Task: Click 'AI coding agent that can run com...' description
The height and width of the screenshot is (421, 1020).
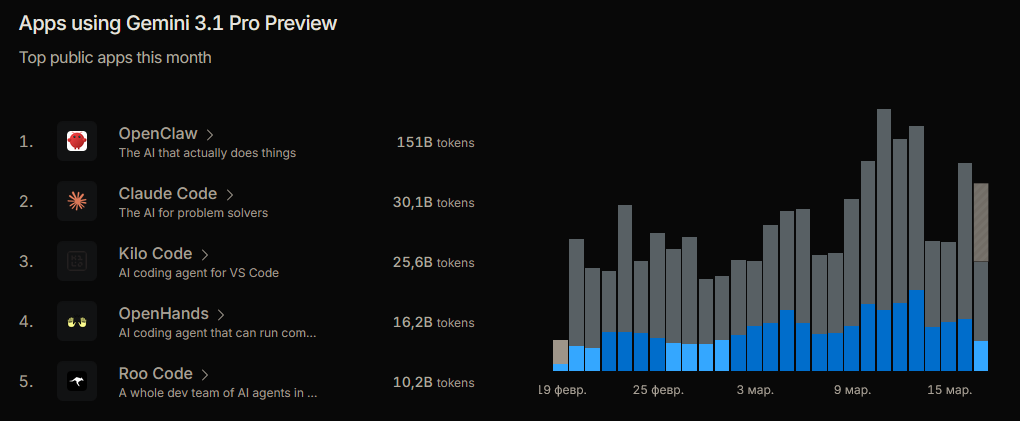Action: [x=217, y=333]
